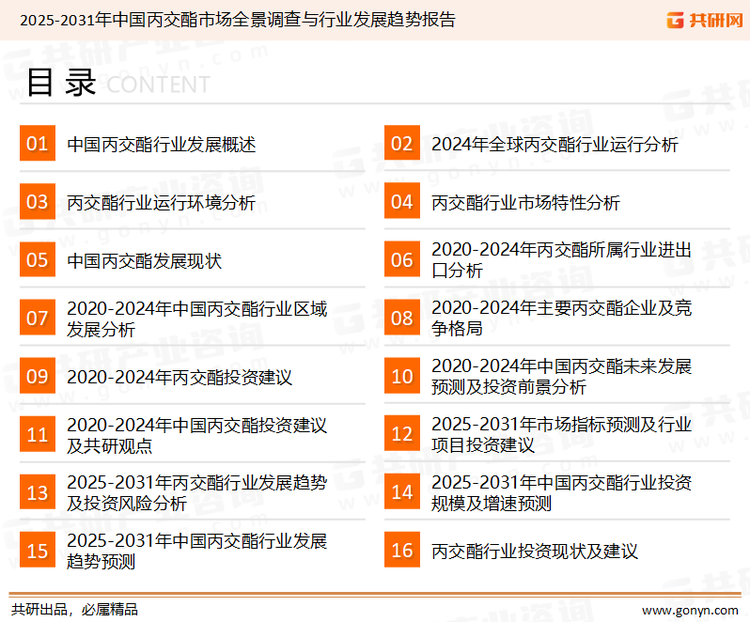Open chapter 2025-2031年市场指标预测及行业项目投资建议
Viewport: 750px width, 622px height.
(561, 434)
